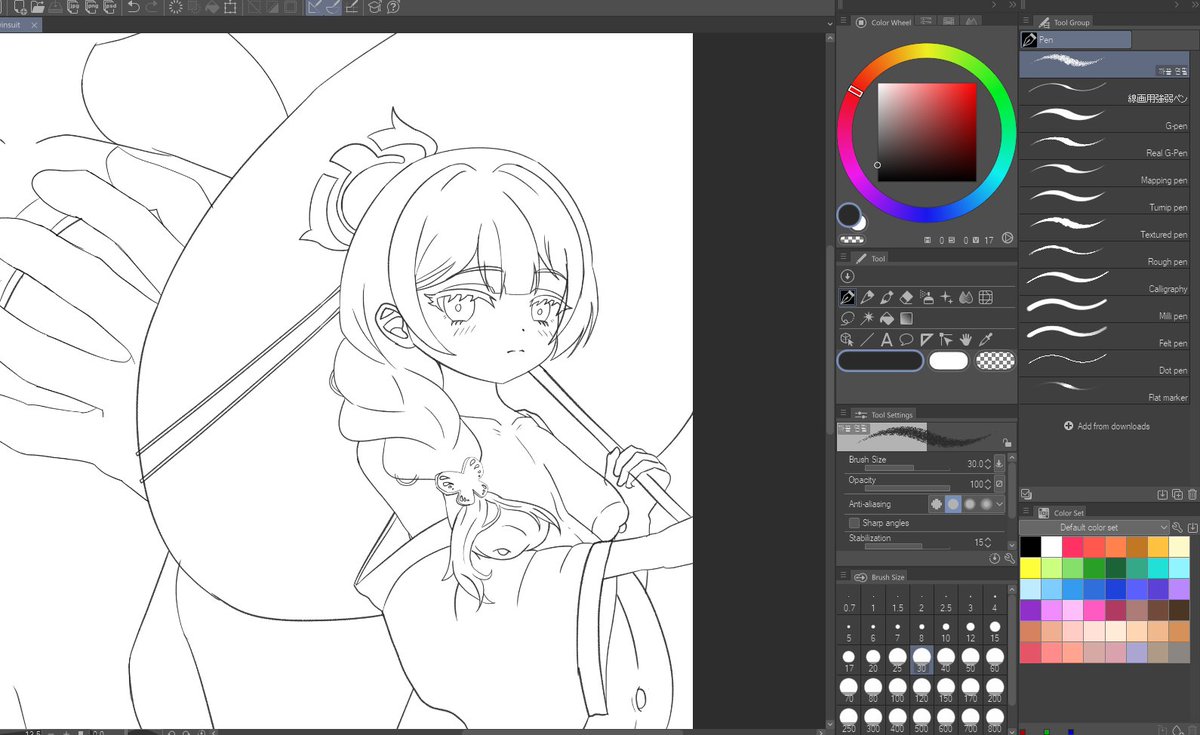Click the Undo arrow in command bar

133,7
